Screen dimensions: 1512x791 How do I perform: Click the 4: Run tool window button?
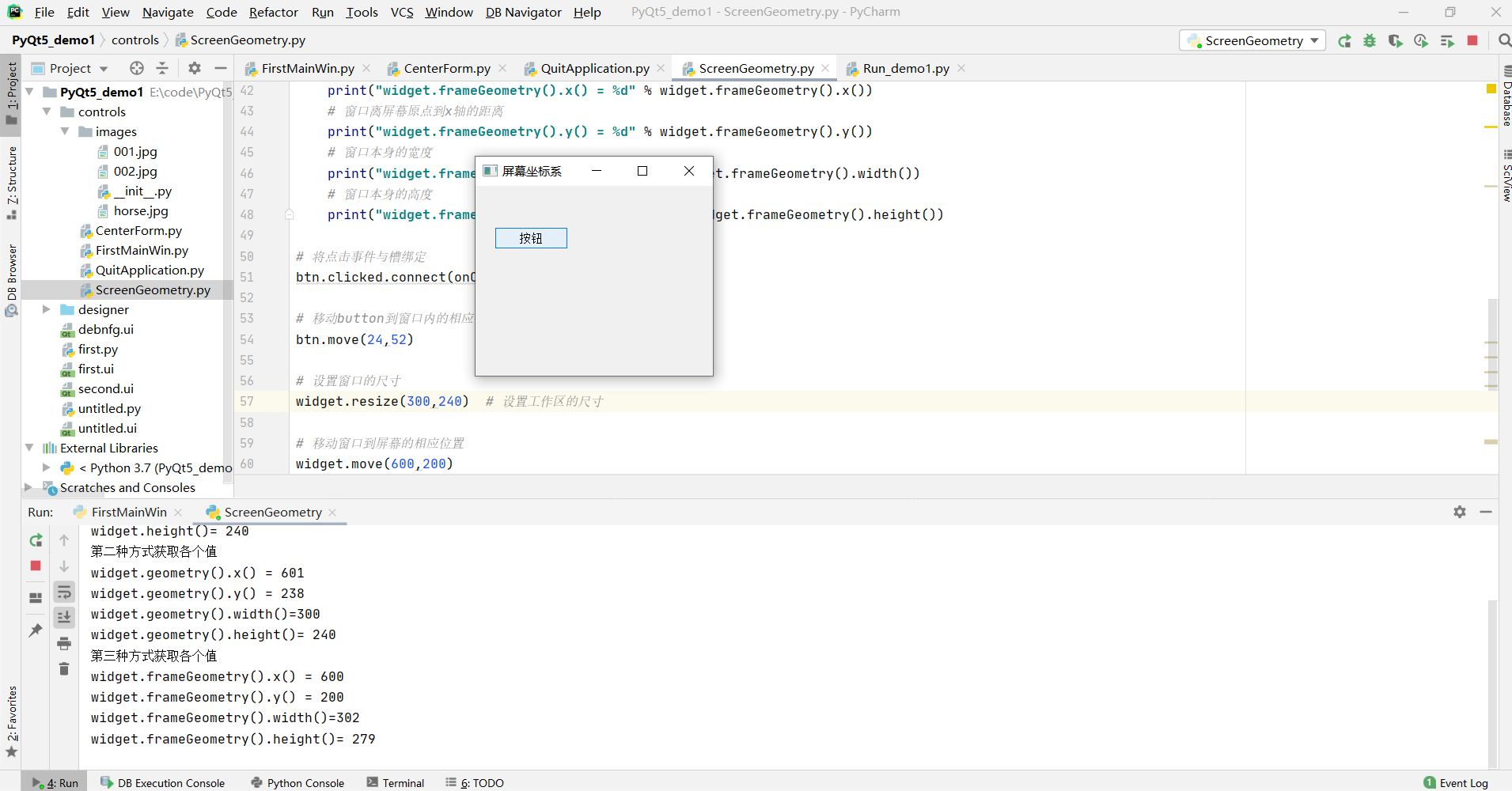point(55,782)
